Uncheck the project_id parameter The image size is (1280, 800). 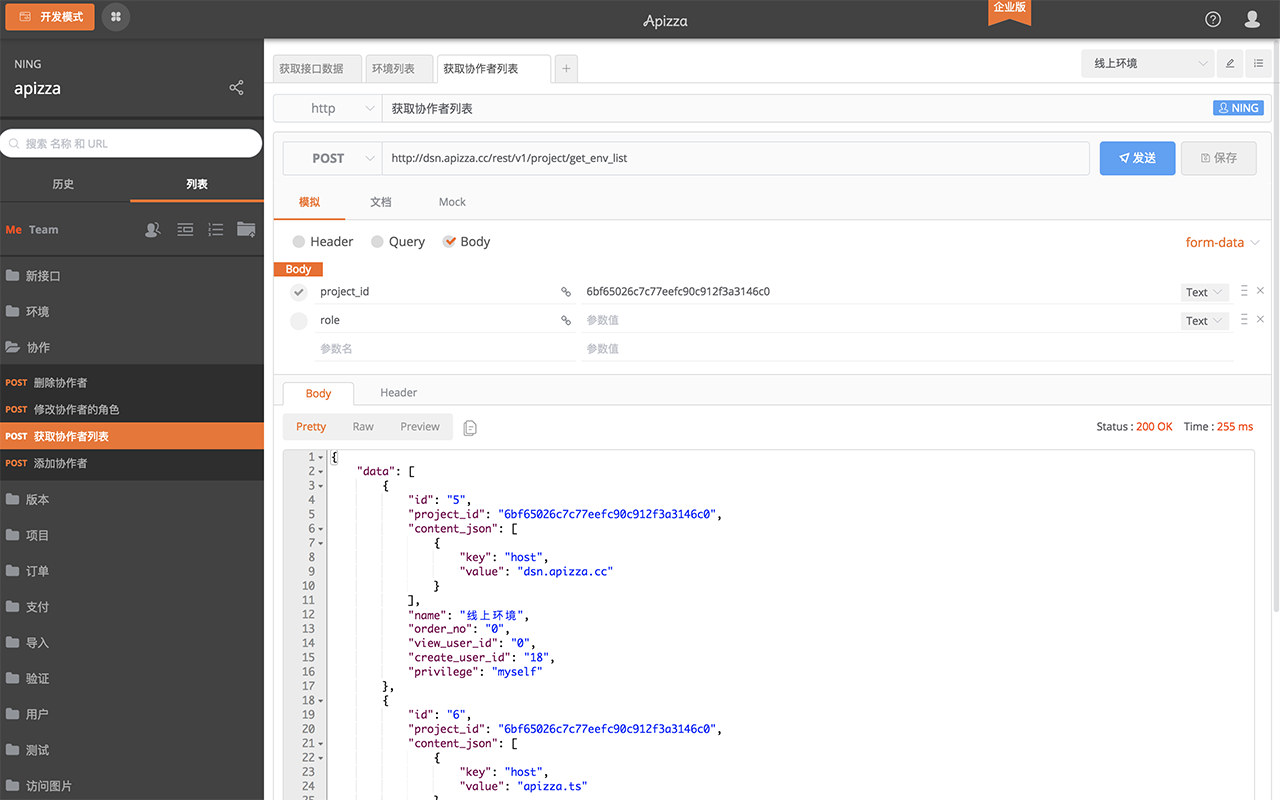tap(297, 291)
